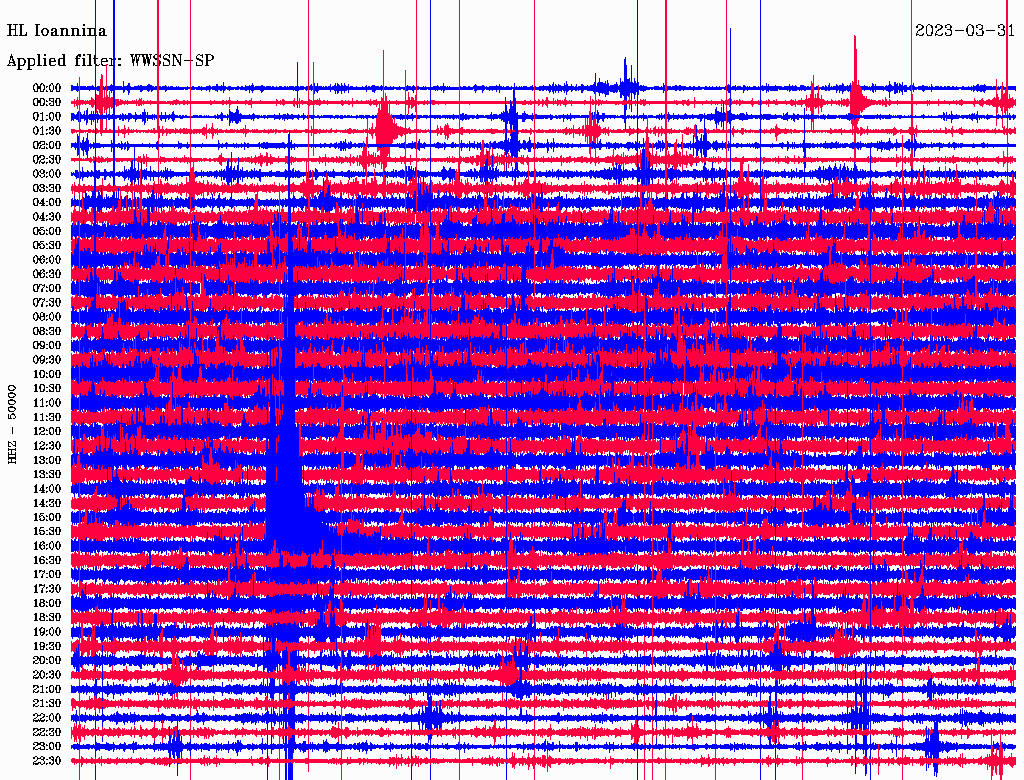
Task: Select the 08:30 time label
Action: click(x=47, y=331)
